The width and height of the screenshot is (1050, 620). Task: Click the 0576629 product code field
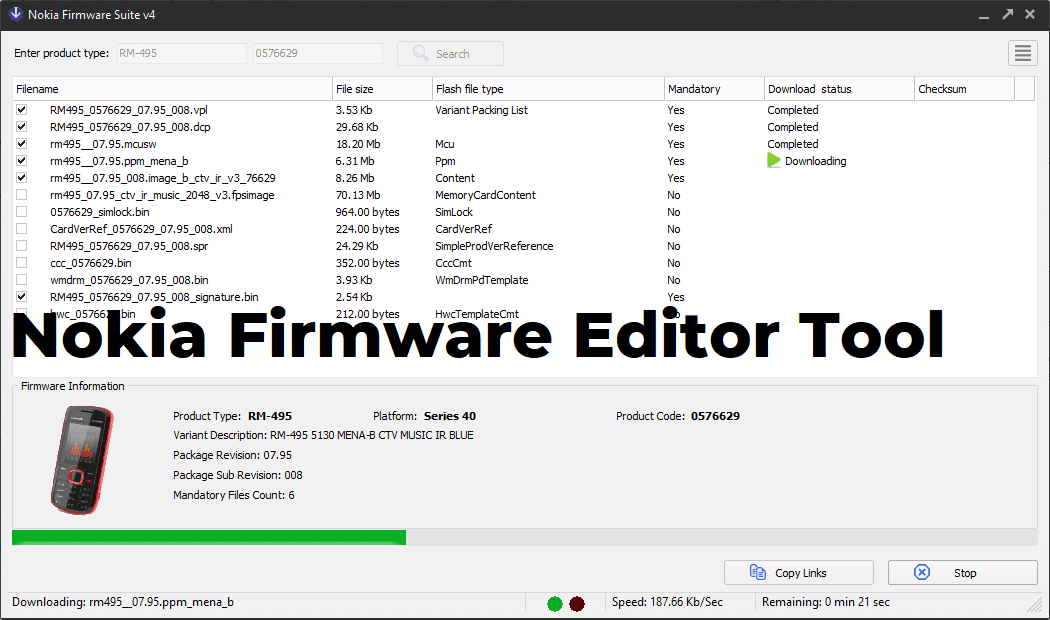(317, 53)
